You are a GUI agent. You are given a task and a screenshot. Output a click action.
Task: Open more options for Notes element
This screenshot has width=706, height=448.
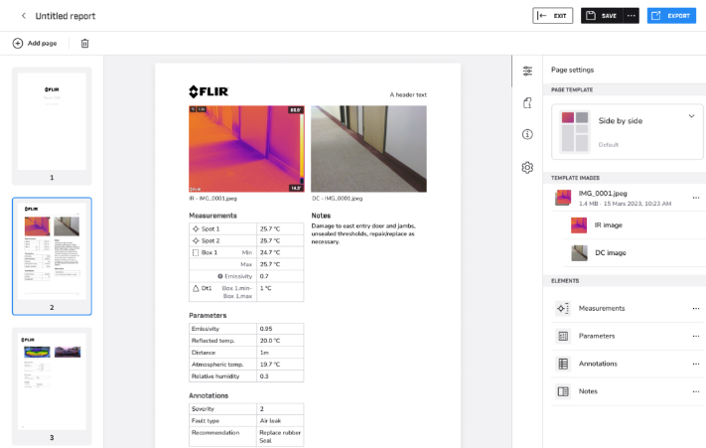click(695, 392)
